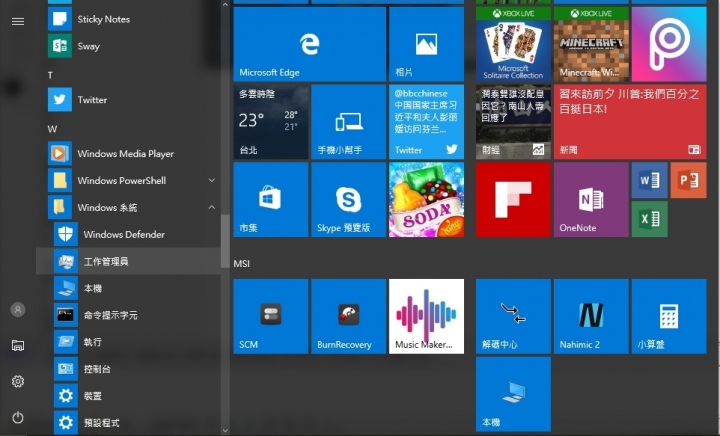Image resolution: width=720 pixels, height=436 pixels.
Task: Open the weather tile showing 台北
Action: click(x=271, y=122)
